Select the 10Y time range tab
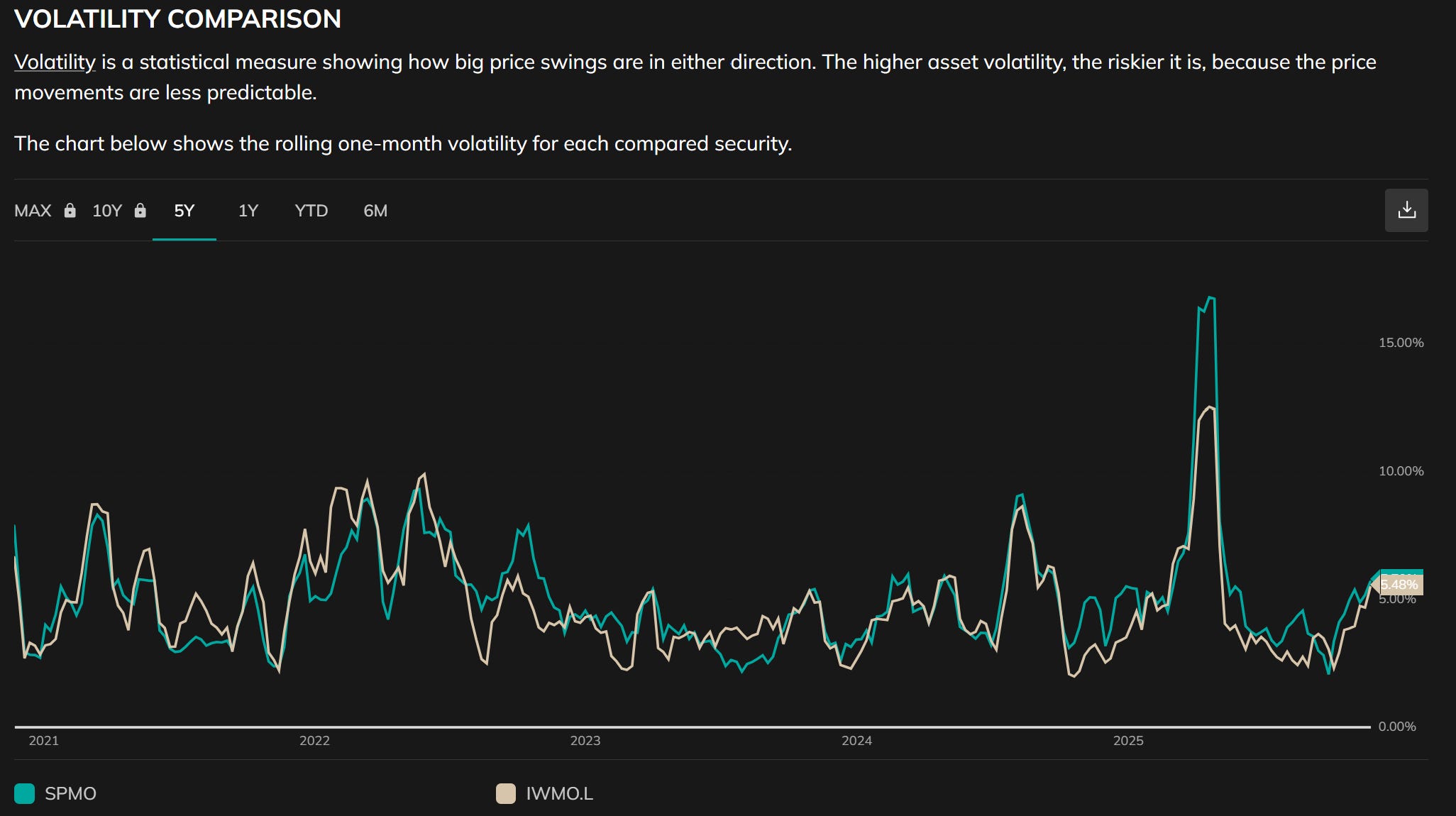 (107, 211)
